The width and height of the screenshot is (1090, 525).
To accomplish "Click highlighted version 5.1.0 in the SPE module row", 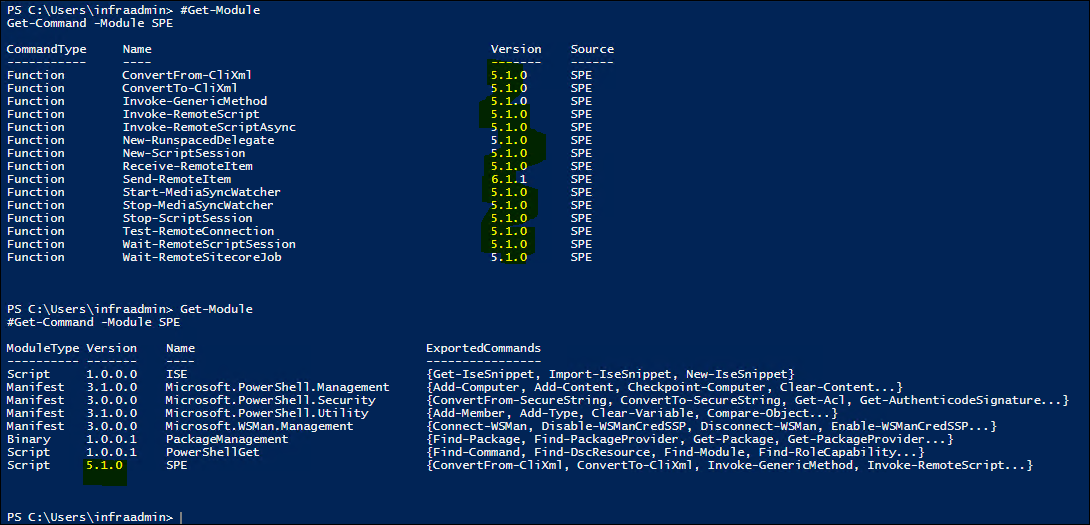I will (x=104, y=465).
